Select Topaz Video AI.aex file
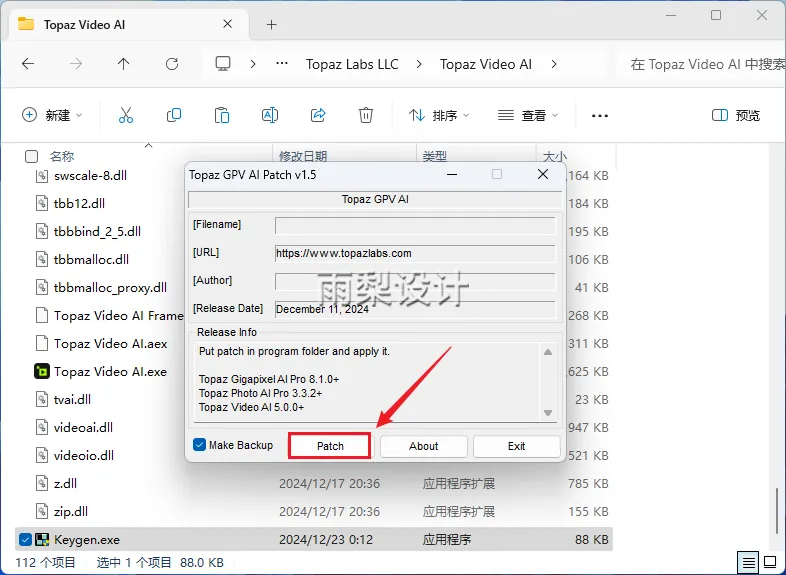This screenshot has width=786, height=575. pos(110,344)
